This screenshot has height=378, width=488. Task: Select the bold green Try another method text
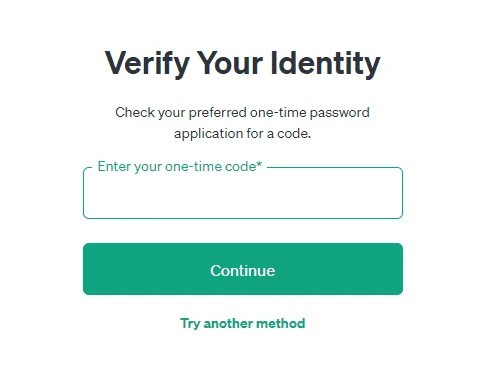point(243,323)
